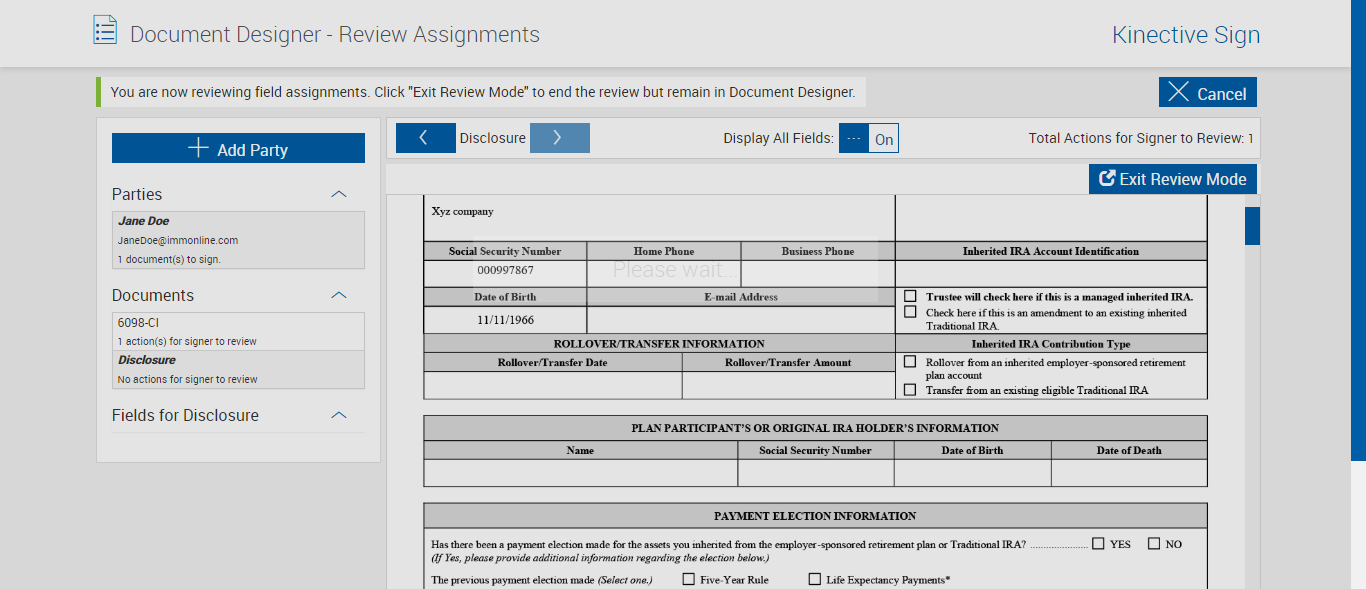Check Transfer from existing eligible Traditional IRA
This screenshot has height=589, width=1366.
point(910,390)
